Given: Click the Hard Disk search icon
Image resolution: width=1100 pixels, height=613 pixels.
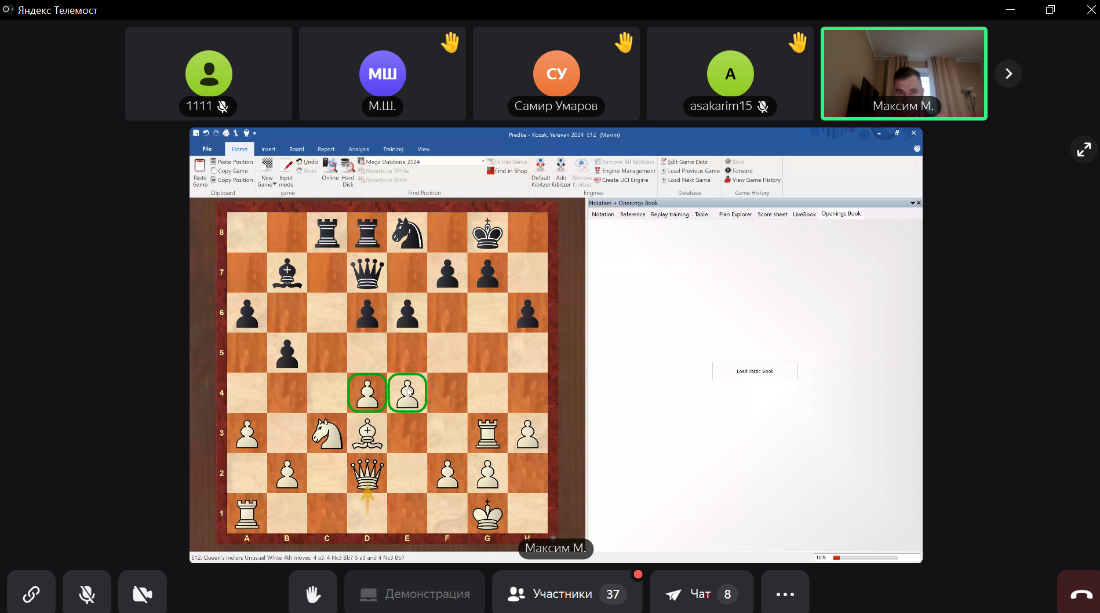Looking at the screenshot, I should click(348, 168).
